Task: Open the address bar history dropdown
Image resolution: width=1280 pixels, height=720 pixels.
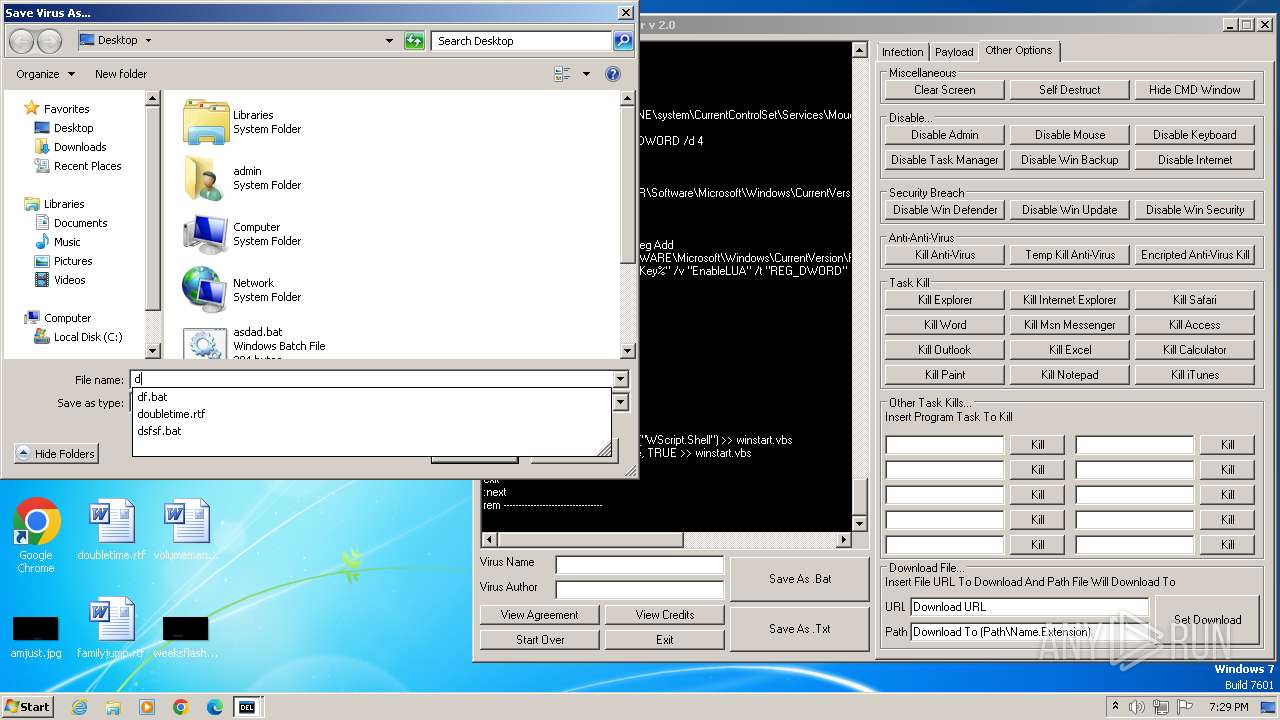Action: pos(390,41)
